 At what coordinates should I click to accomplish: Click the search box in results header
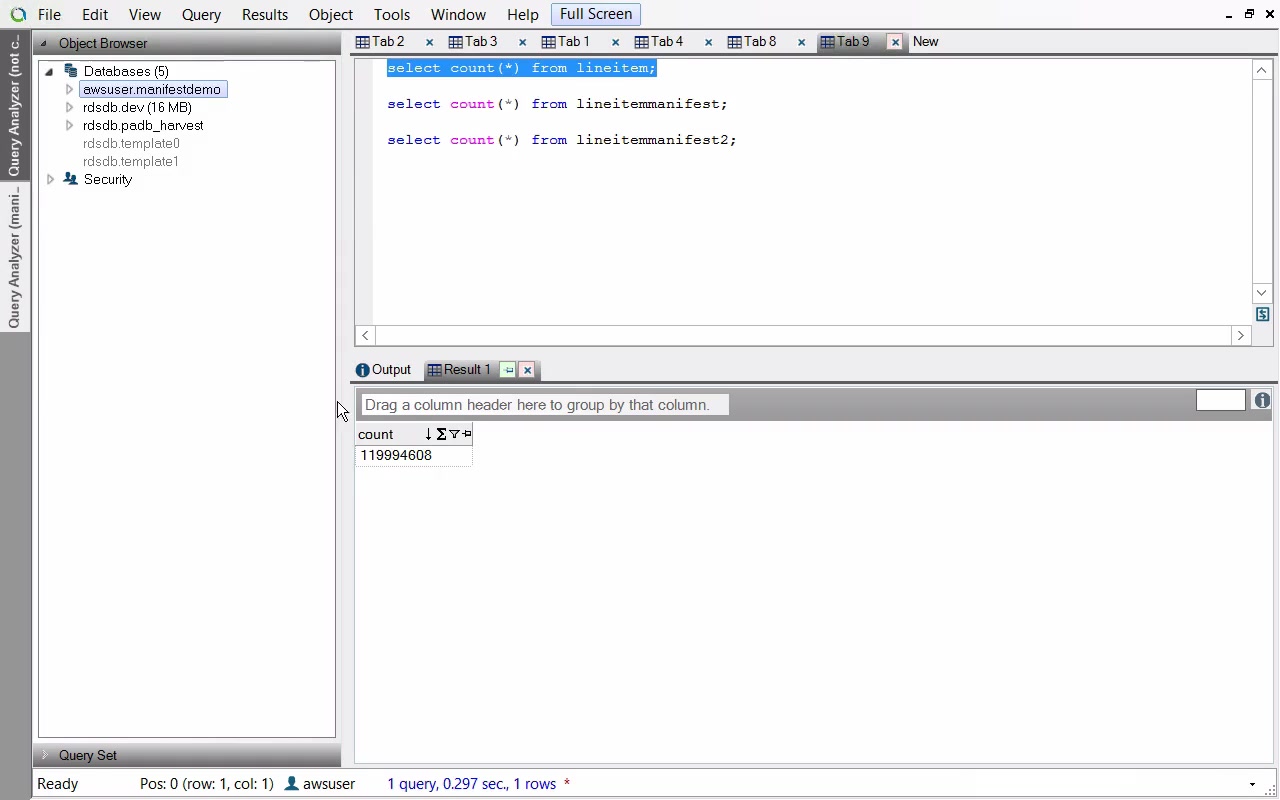pos(1220,401)
